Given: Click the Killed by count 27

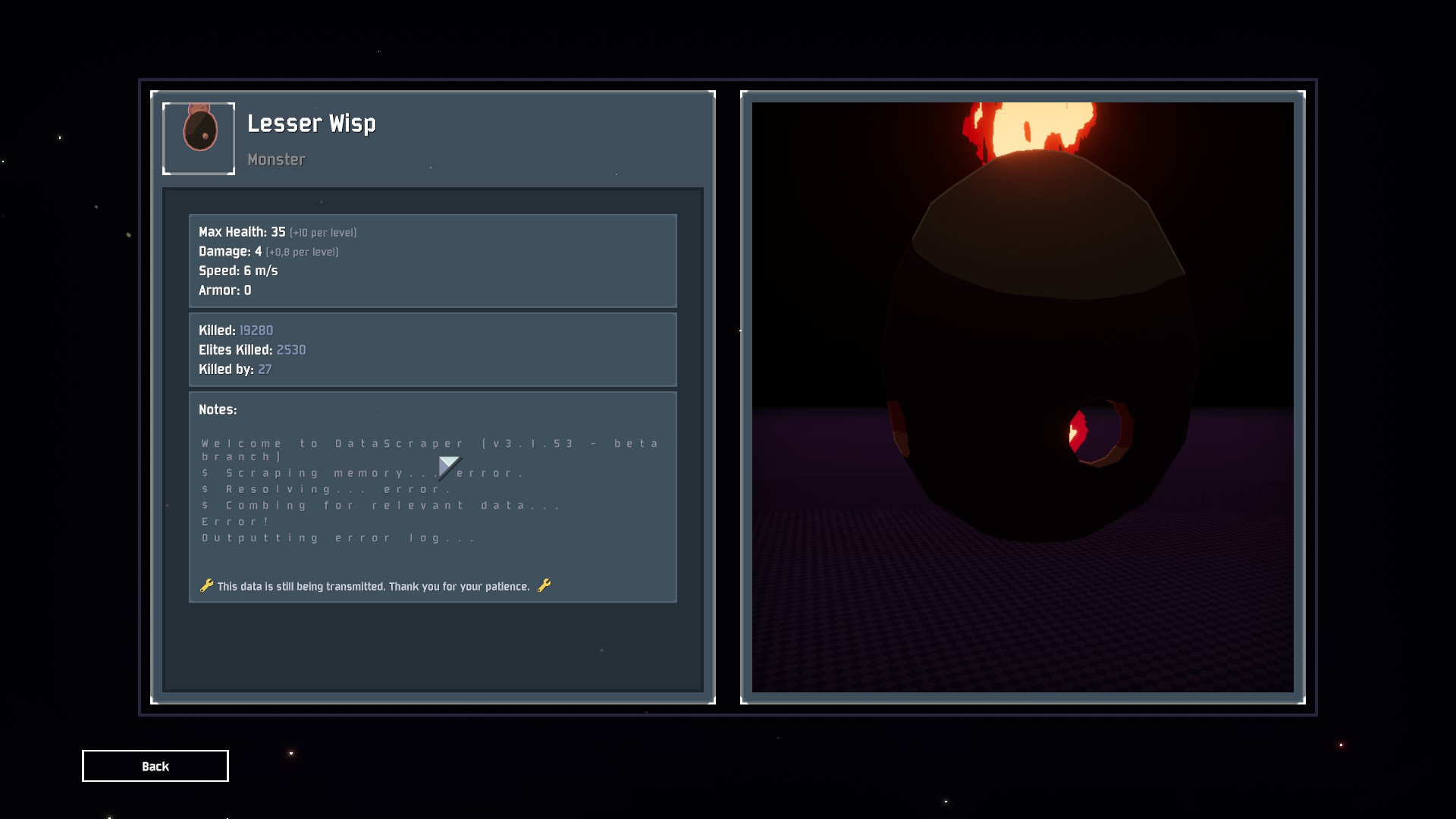Looking at the screenshot, I should pyautogui.click(x=265, y=369).
